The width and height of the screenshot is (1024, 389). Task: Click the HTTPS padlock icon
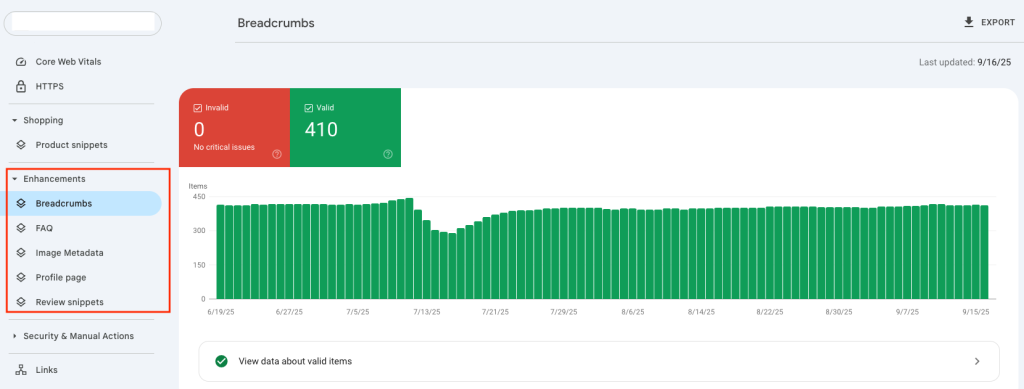tap(21, 86)
